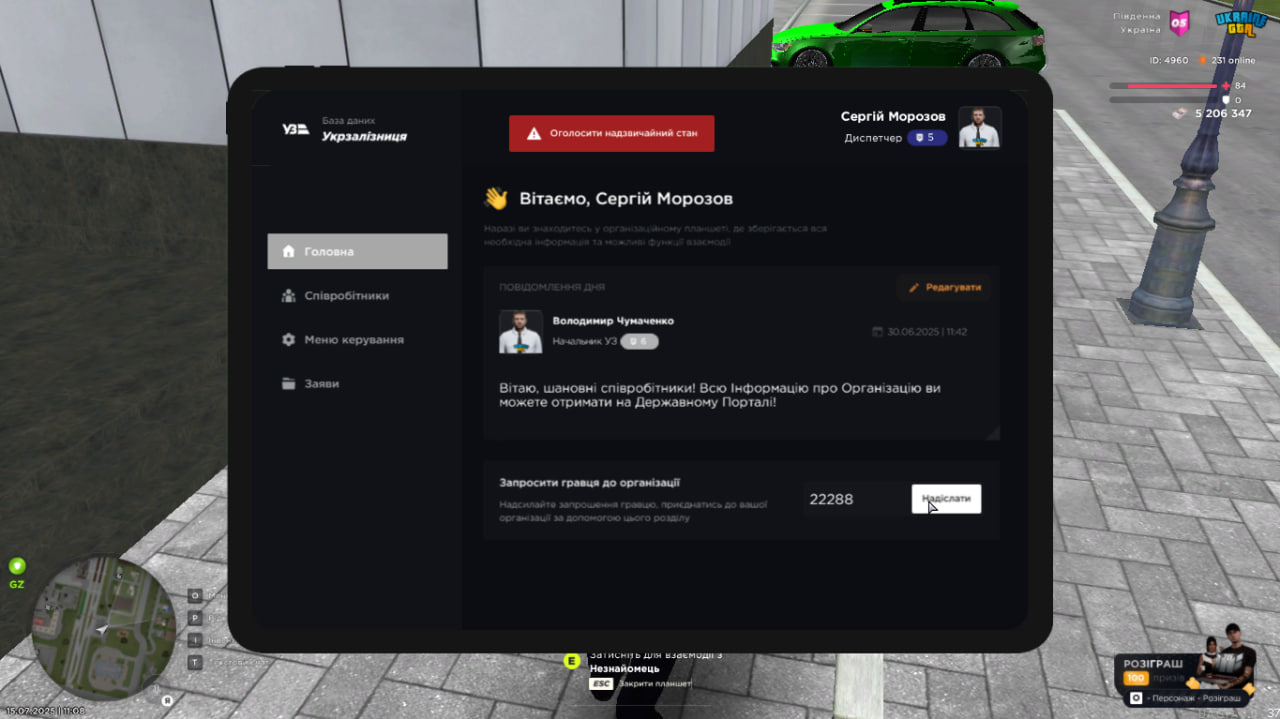1280x719 pixels.
Task: Click the Диспетчер role label
Action: (x=873, y=138)
